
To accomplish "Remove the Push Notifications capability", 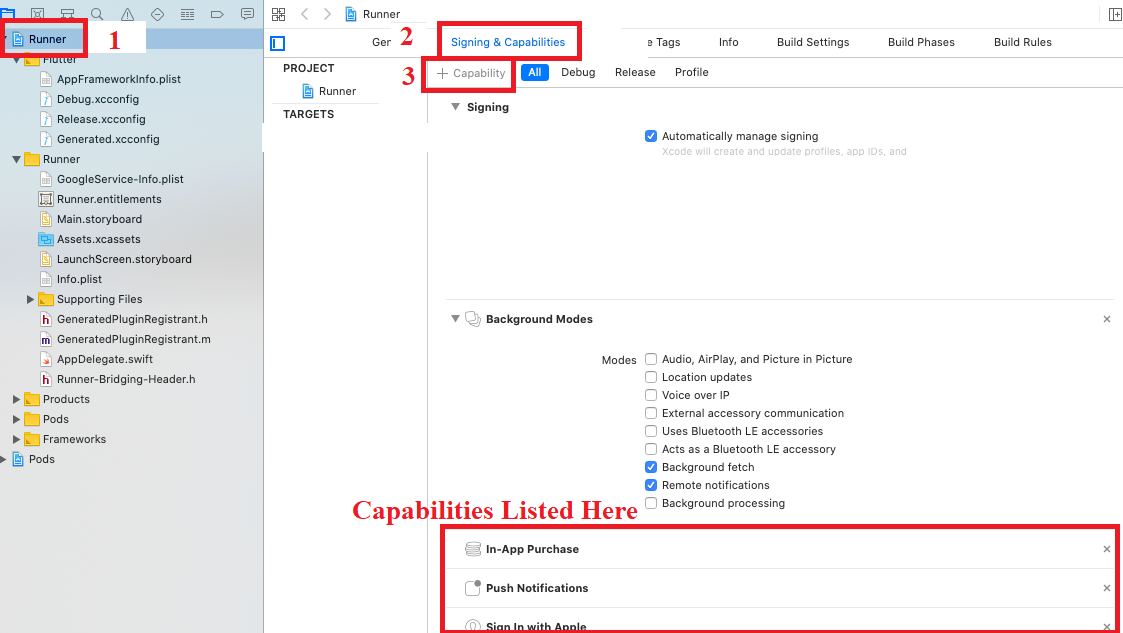I will click(x=1107, y=588).
